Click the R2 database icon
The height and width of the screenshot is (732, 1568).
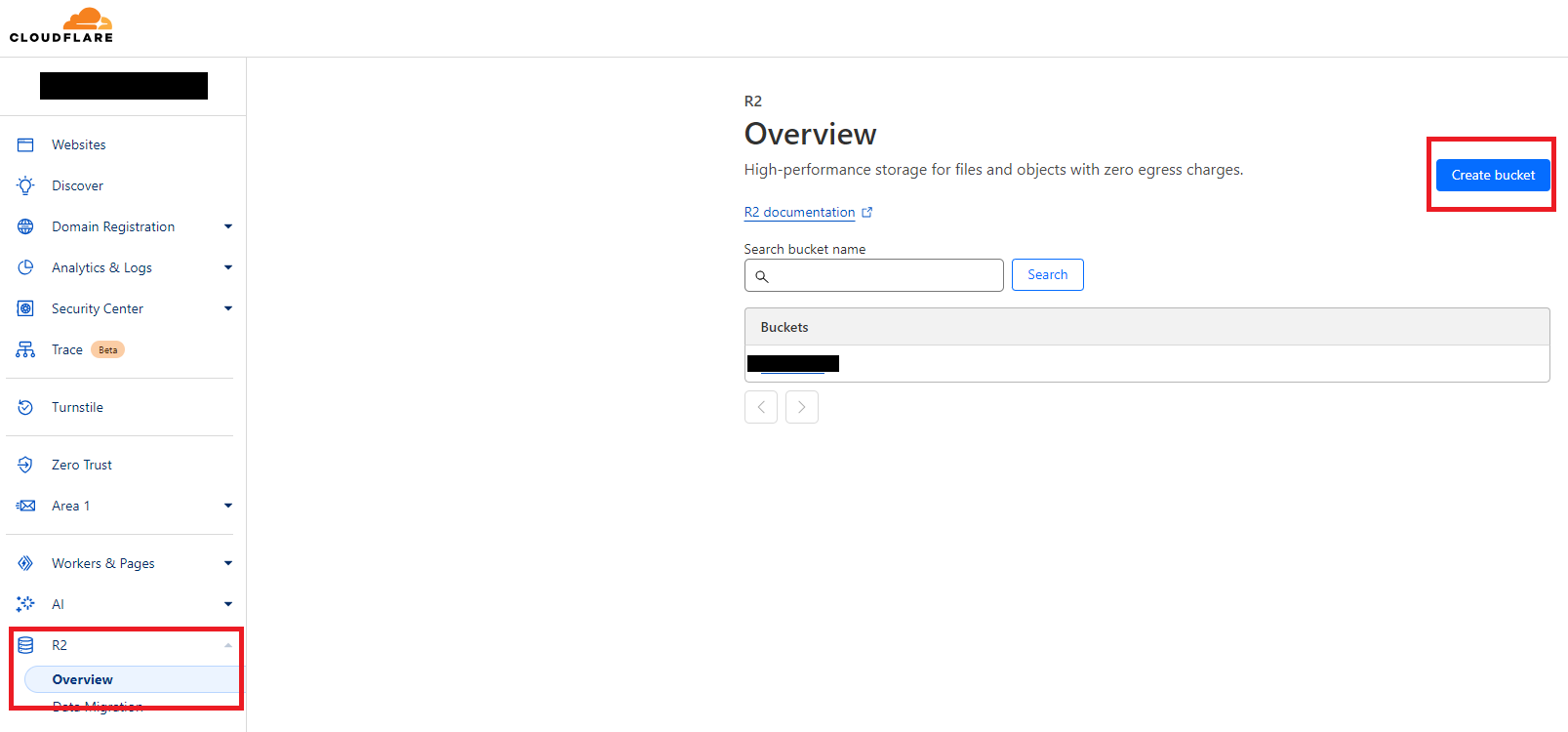pyautogui.click(x=25, y=645)
